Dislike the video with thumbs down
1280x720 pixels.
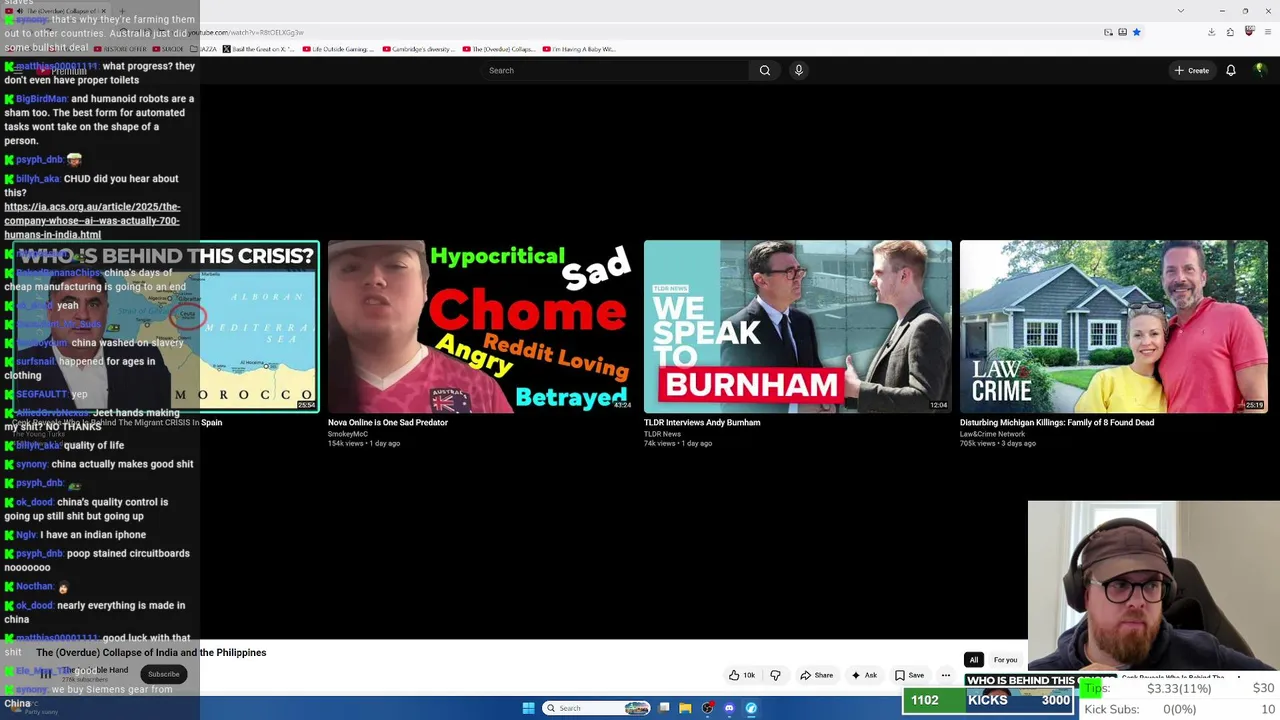tap(775, 675)
